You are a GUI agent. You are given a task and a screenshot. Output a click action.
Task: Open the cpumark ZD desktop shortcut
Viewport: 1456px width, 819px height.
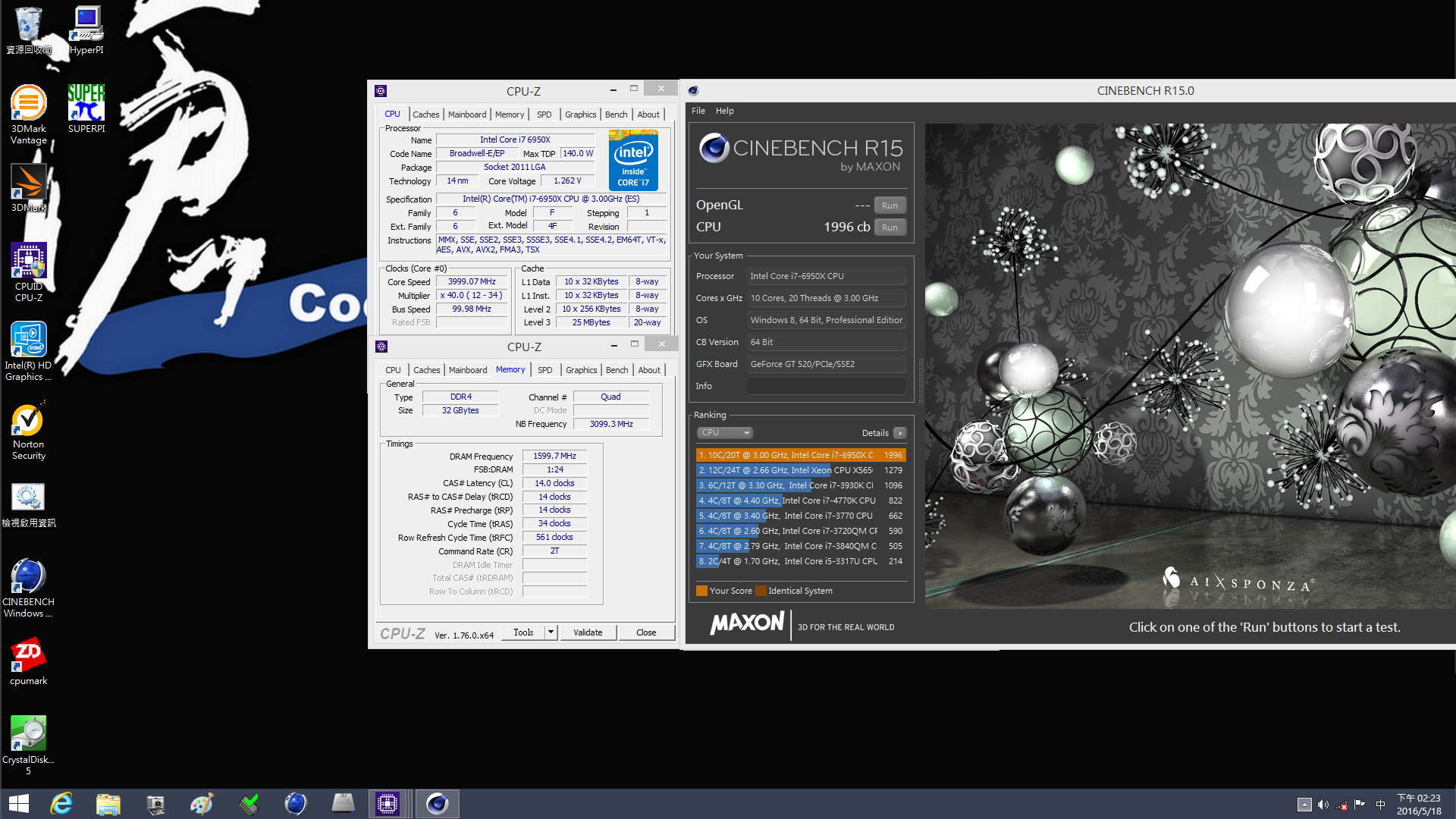coord(28,661)
